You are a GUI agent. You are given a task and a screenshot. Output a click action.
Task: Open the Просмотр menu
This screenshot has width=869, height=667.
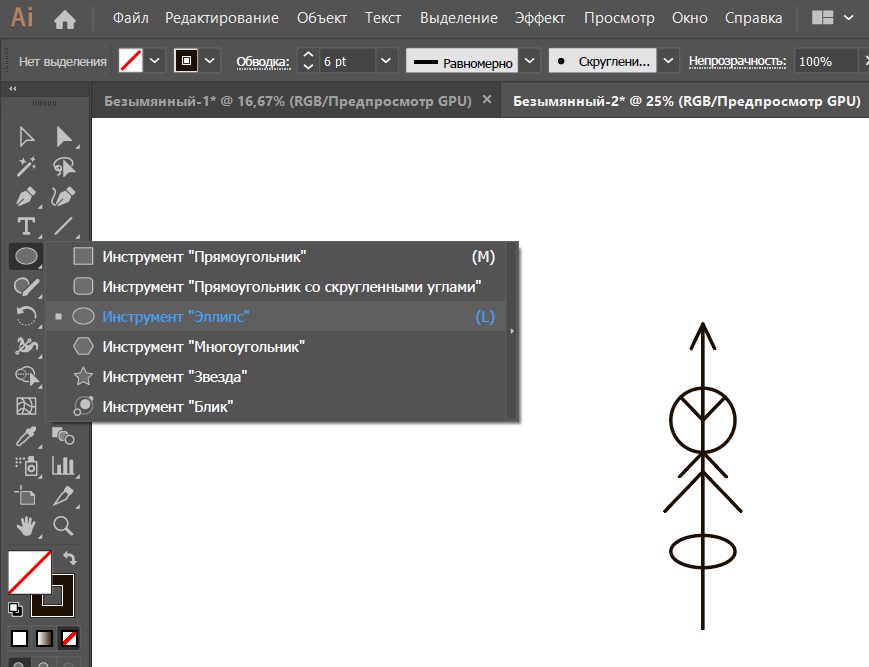(x=619, y=18)
